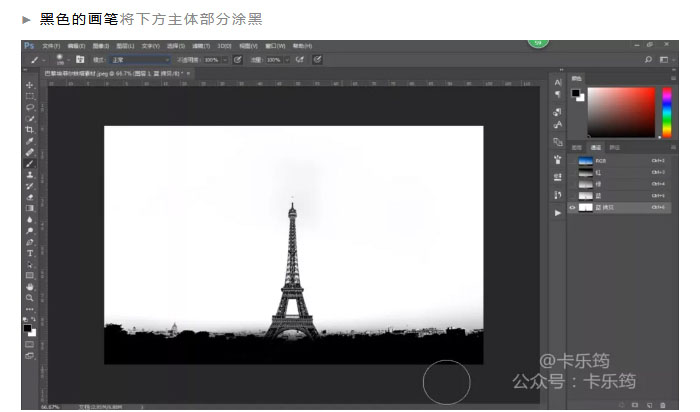Open the Actions play panel icon
The image size is (700, 412).
point(558,213)
